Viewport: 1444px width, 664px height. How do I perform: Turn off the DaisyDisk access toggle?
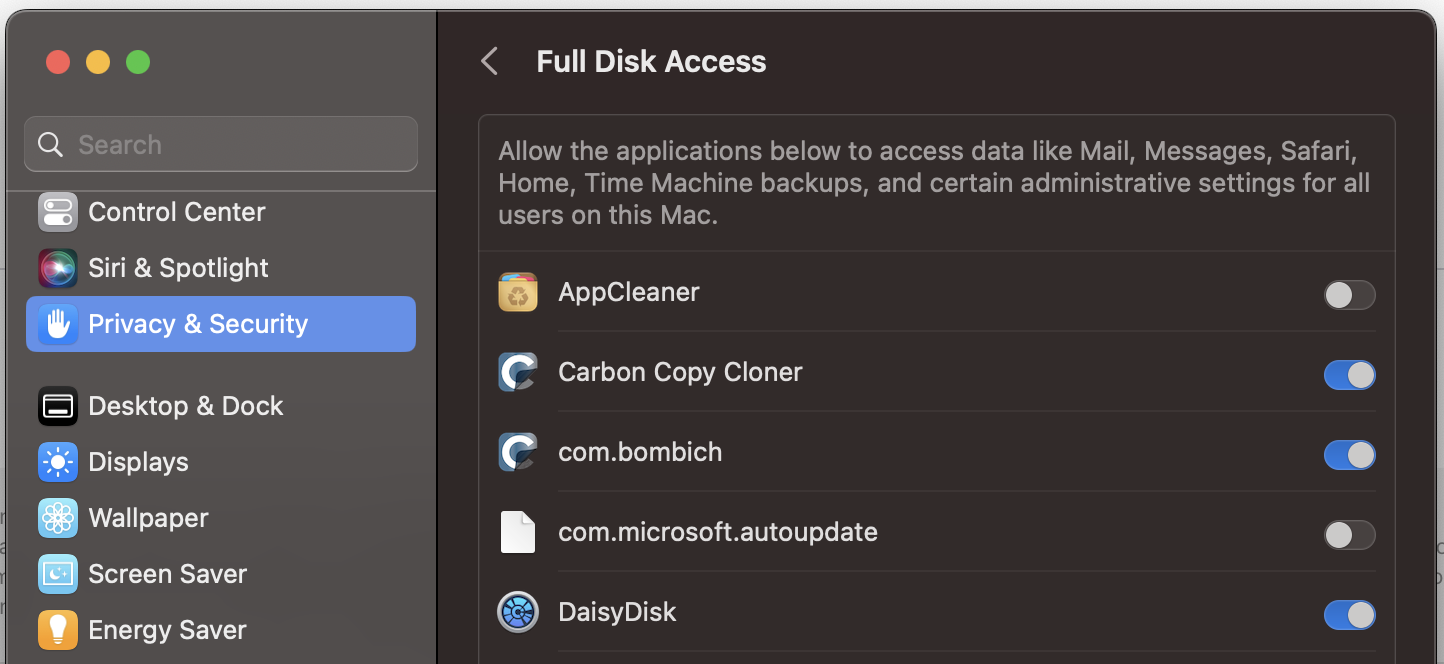coord(1349,615)
